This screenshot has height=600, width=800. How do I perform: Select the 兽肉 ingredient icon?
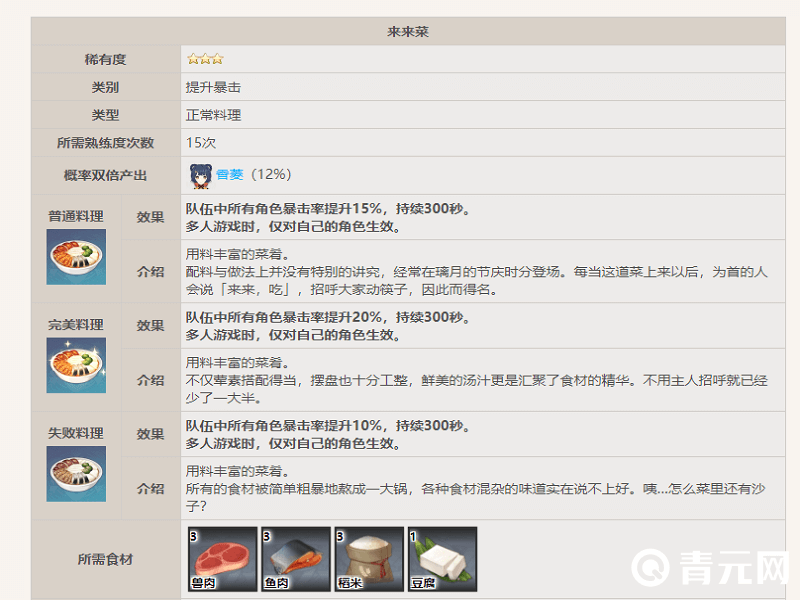coord(223,559)
